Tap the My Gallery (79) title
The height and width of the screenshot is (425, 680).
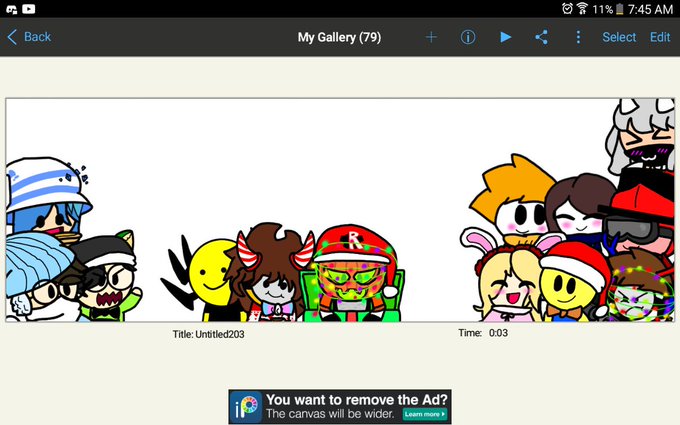pyautogui.click(x=339, y=37)
